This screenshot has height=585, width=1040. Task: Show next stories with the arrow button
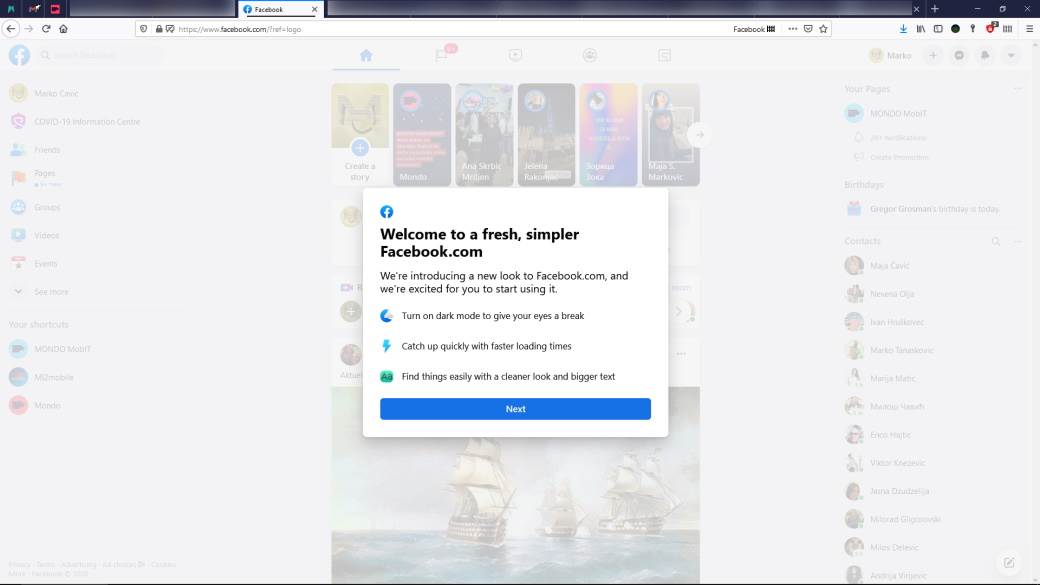pyautogui.click(x=700, y=135)
